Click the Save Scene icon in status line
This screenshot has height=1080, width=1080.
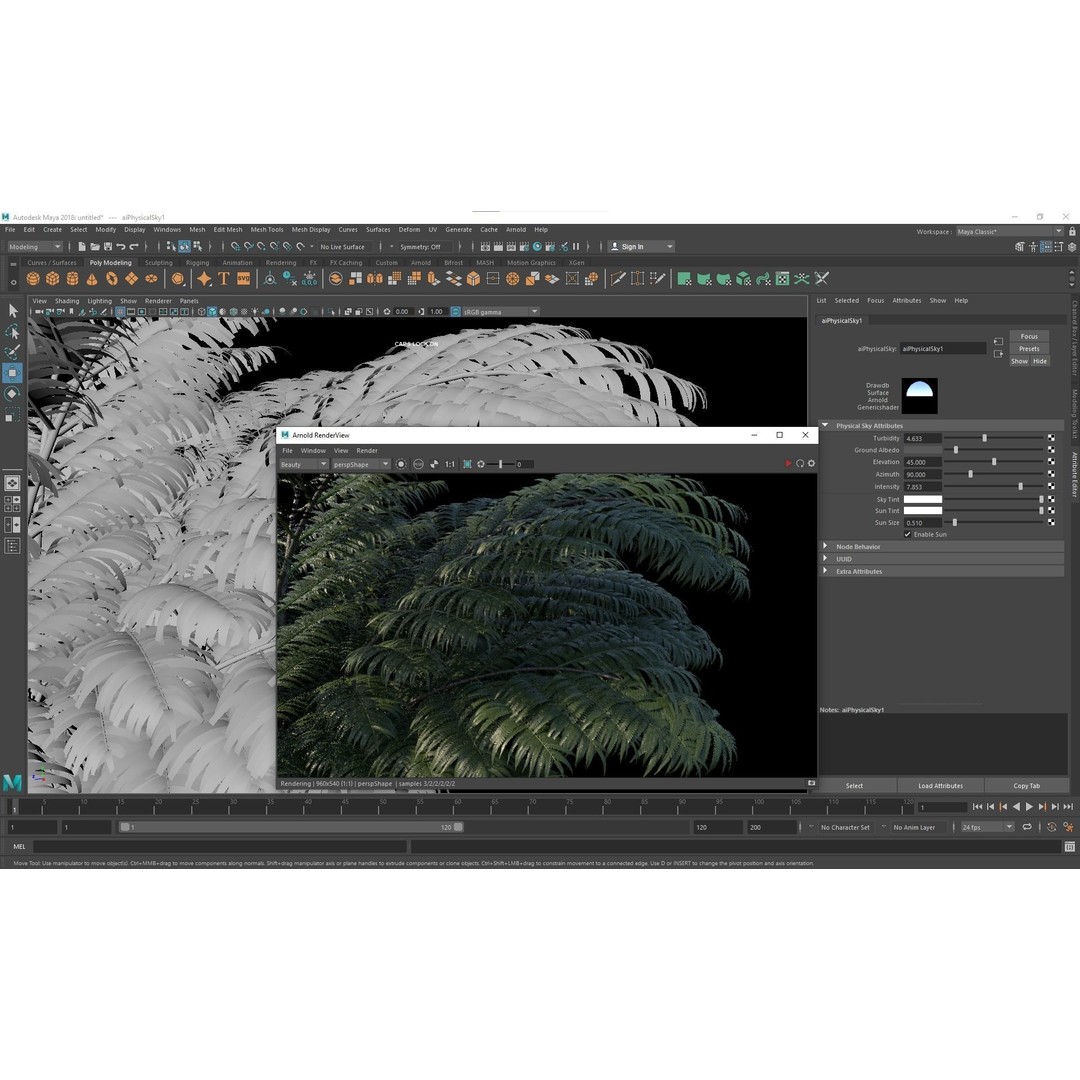coord(108,247)
